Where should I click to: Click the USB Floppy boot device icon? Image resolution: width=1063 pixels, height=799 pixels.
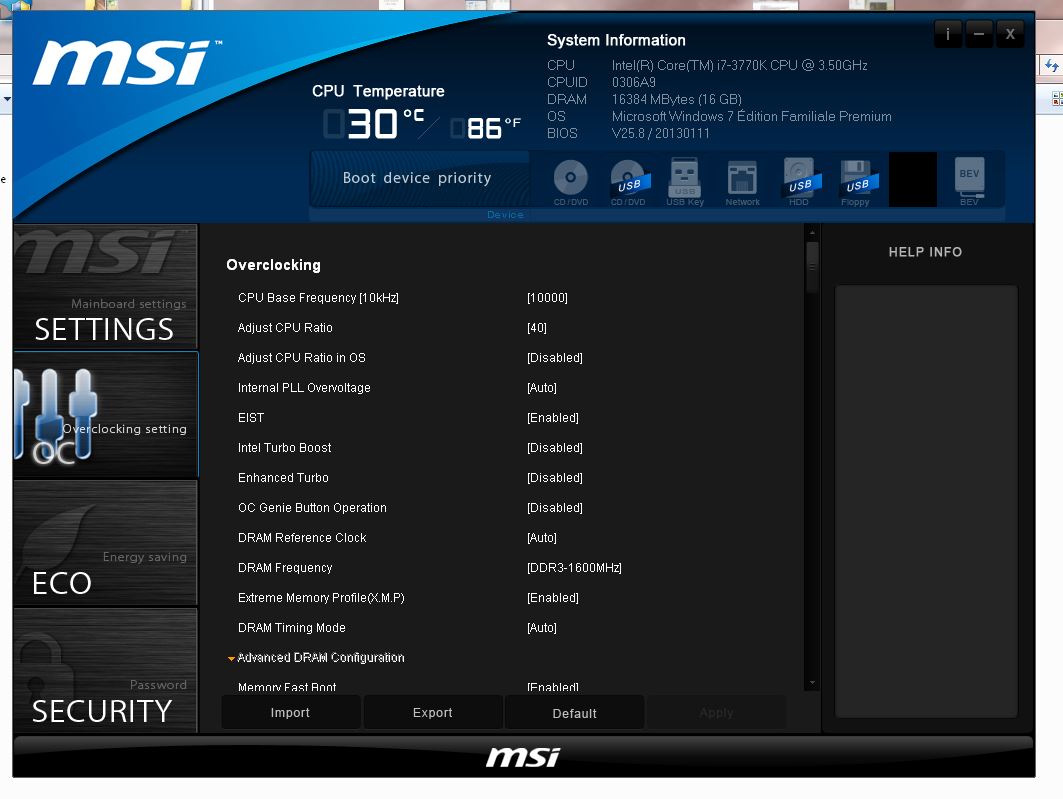tap(857, 182)
